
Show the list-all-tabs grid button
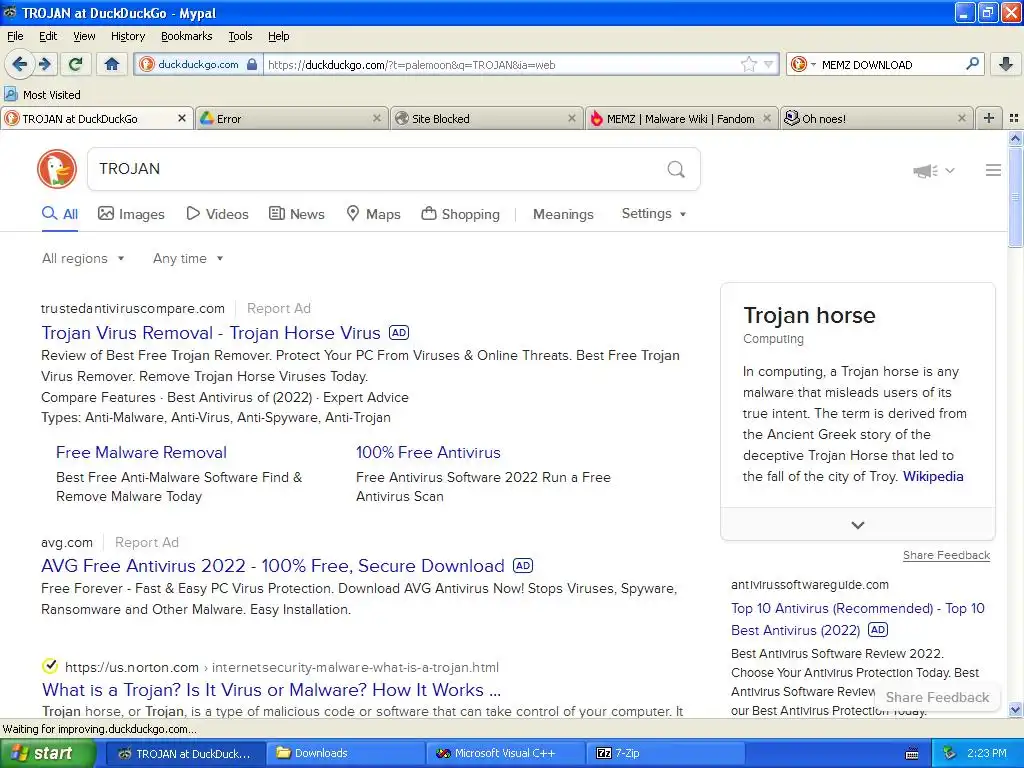(1014, 118)
